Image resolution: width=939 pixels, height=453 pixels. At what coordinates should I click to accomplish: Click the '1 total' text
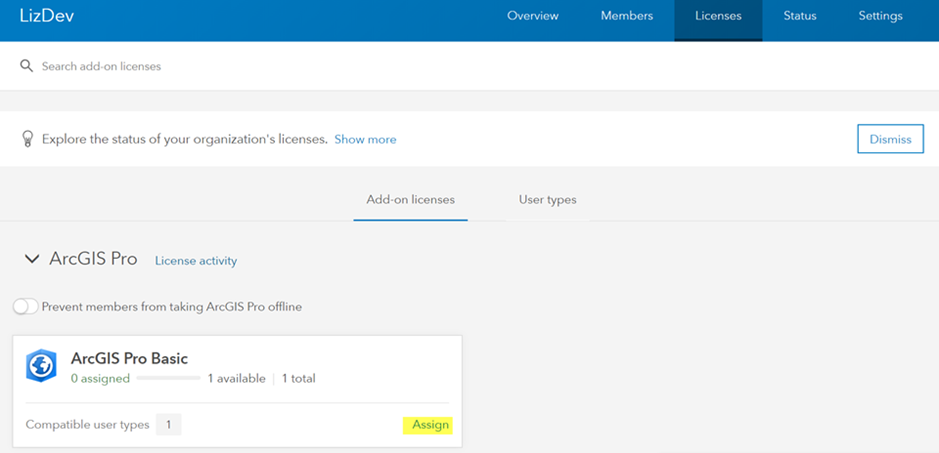click(299, 378)
